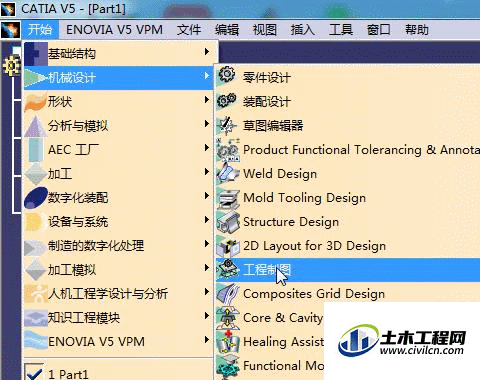Image resolution: width=480 pixels, height=380 pixels.
Task: Click the Weld Design icon
Action: click(x=228, y=174)
